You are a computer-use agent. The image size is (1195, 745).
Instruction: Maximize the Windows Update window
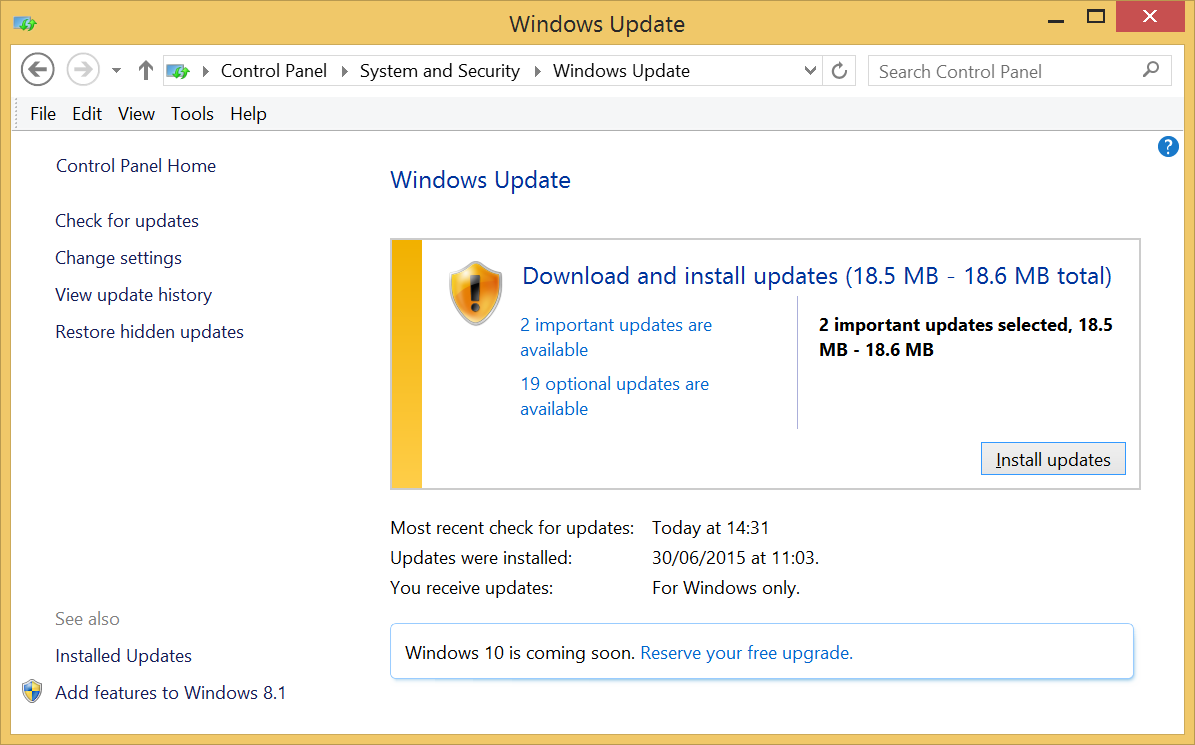(x=1095, y=17)
